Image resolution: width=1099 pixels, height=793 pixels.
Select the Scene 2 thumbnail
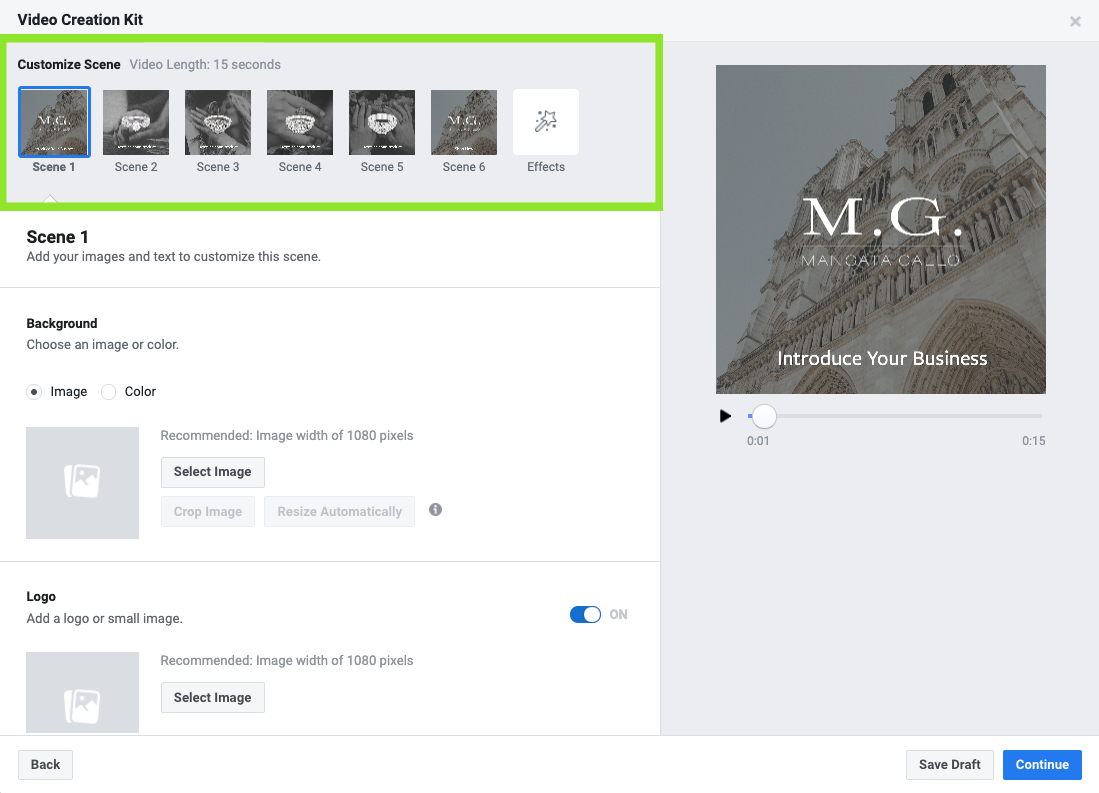tap(136, 122)
